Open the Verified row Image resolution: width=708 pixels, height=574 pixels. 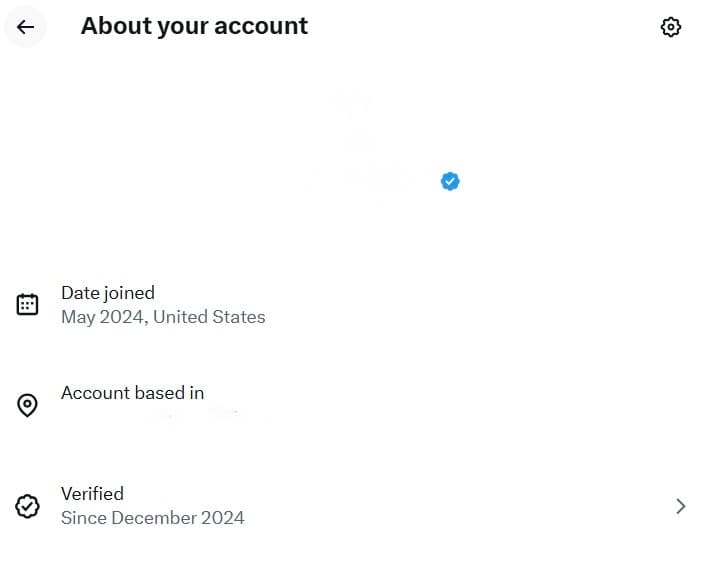tap(354, 506)
